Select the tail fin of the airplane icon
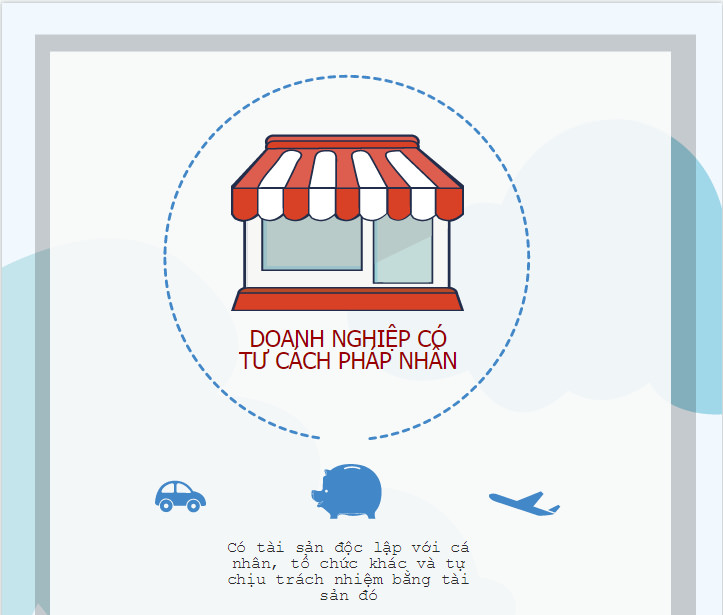The height and width of the screenshot is (615, 723). pyautogui.click(x=553, y=509)
